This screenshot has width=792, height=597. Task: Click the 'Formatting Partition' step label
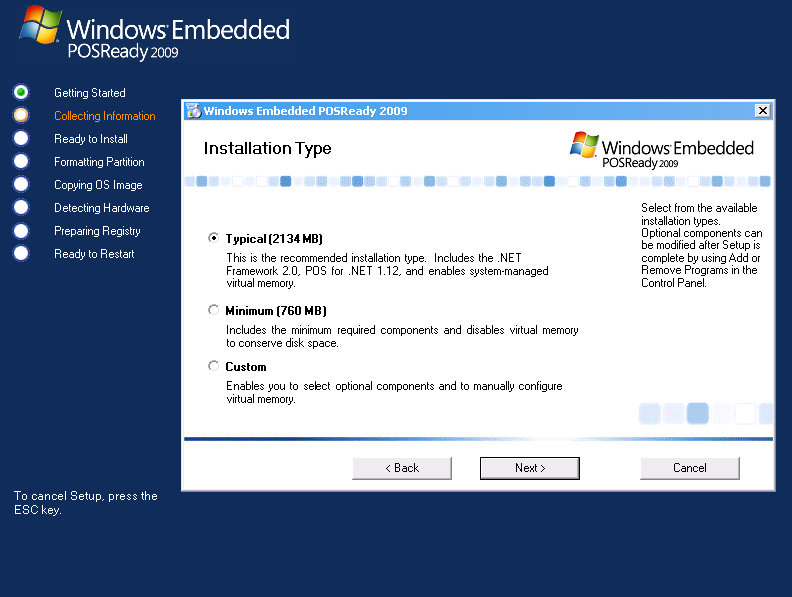coord(99,162)
